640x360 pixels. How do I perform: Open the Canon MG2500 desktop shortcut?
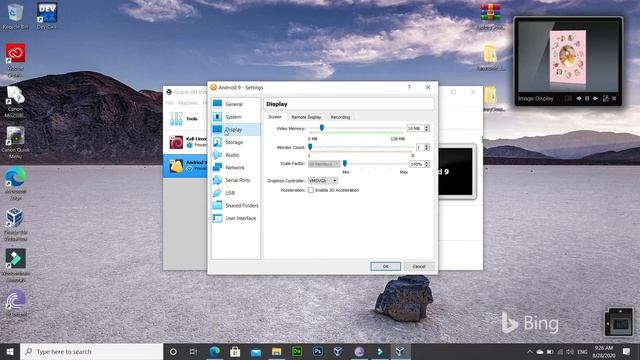15,102
